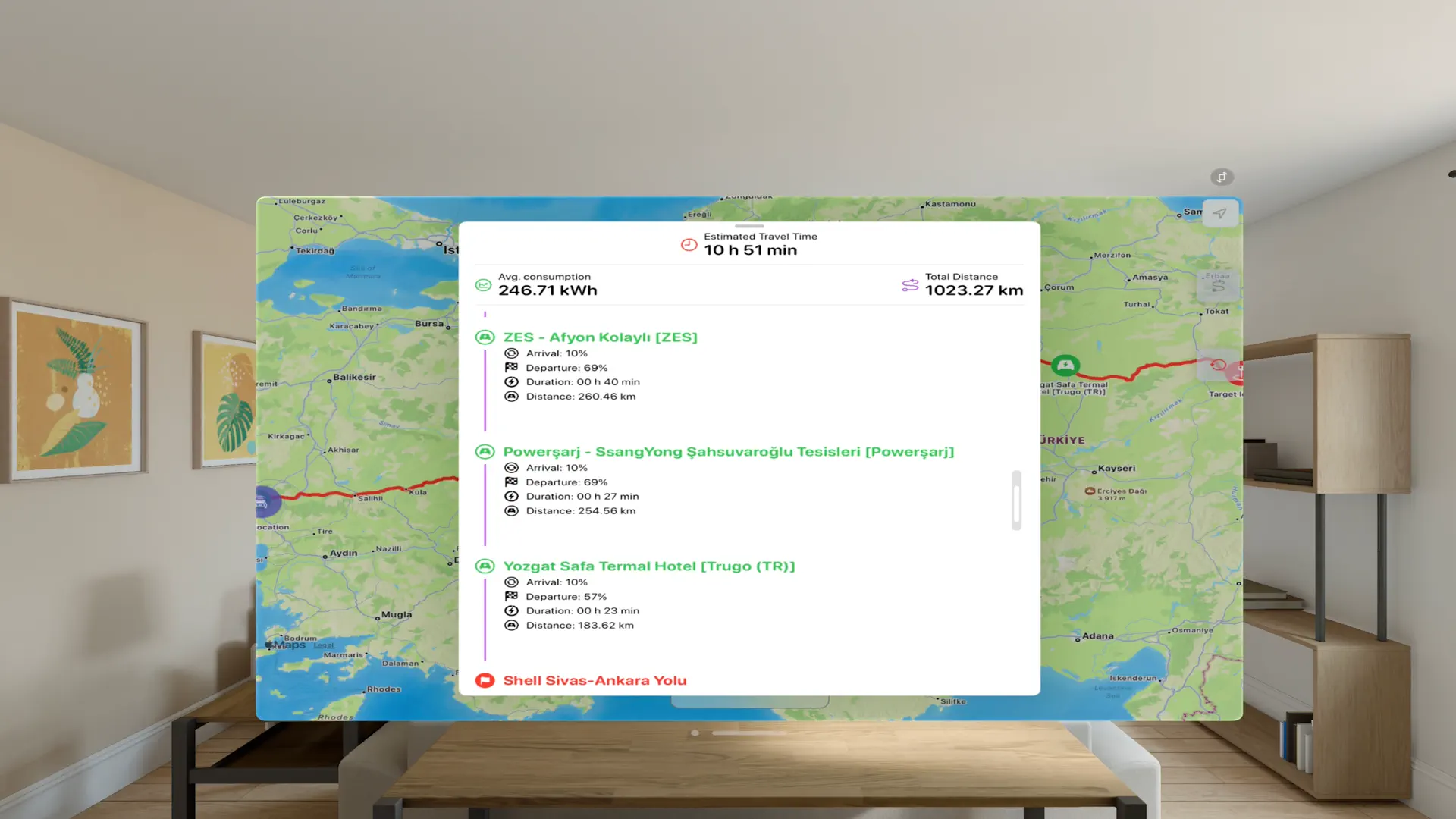1456x819 pixels.
Task: Select the Yozgat Safa Termal Hotel stop name
Action: (x=649, y=566)
